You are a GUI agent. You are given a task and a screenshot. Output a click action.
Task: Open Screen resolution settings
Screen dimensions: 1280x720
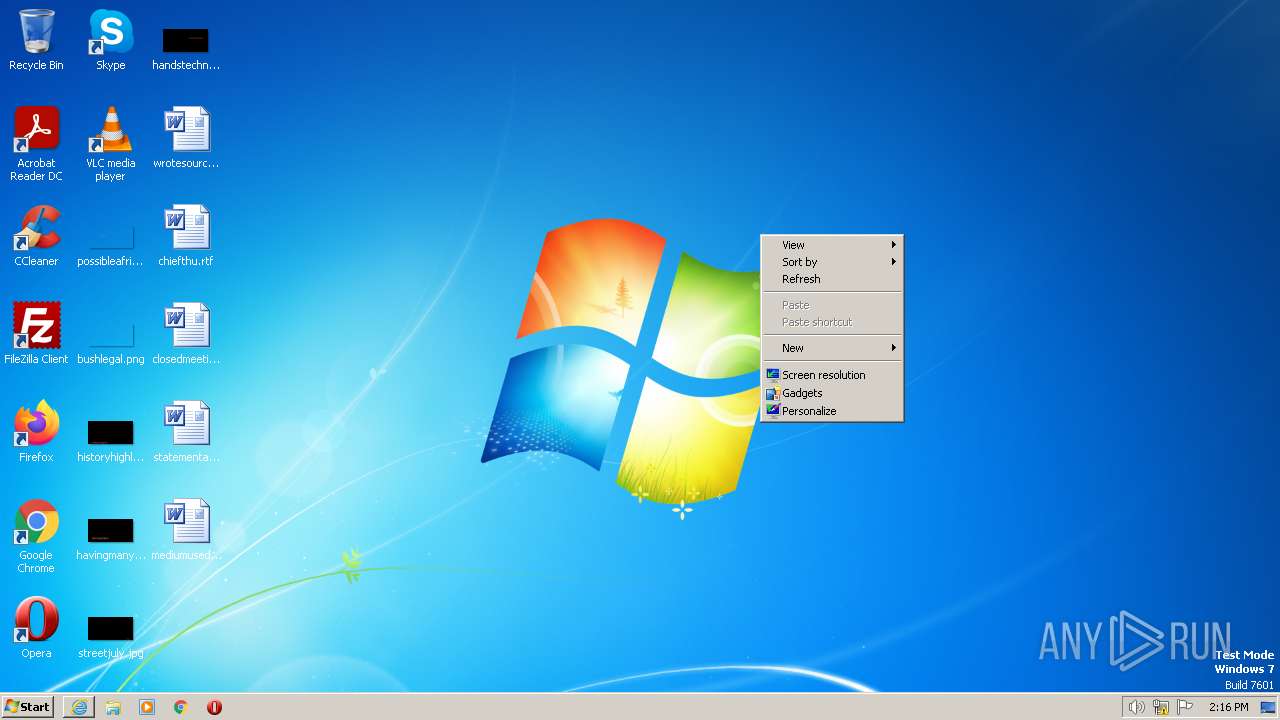pos(832,375)
